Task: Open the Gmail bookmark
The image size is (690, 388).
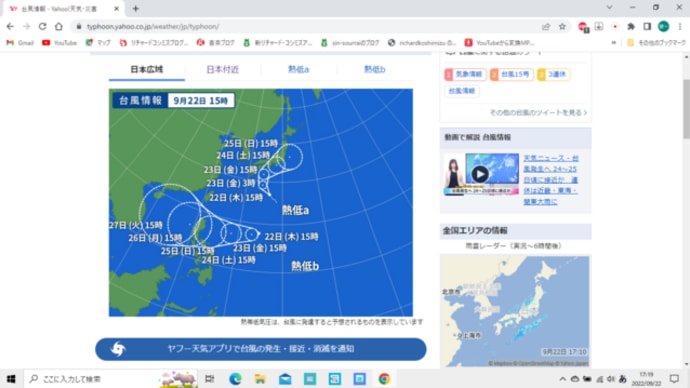Action: [20, 43]
